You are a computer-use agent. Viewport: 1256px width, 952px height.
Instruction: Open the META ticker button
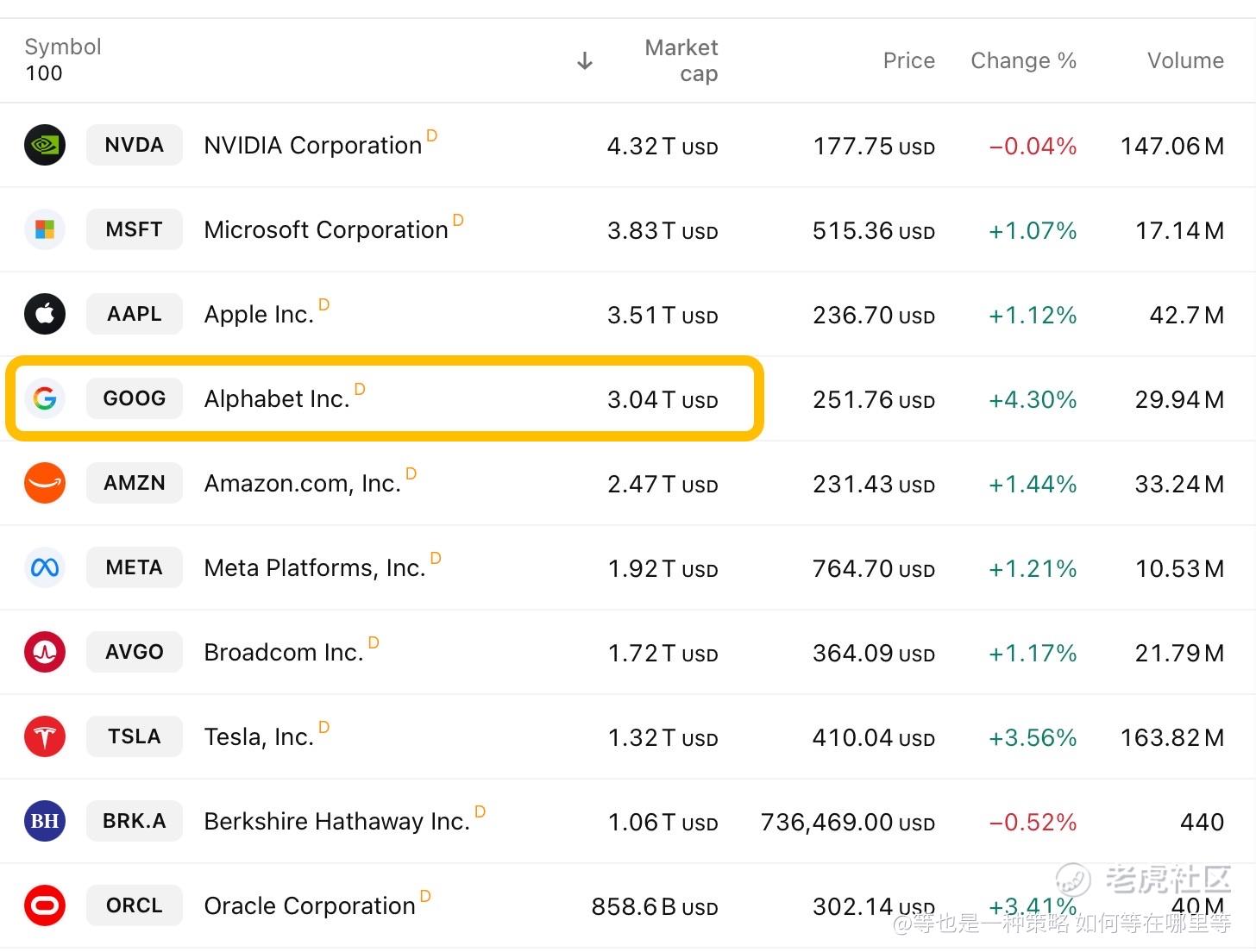(x=135, y=567)
